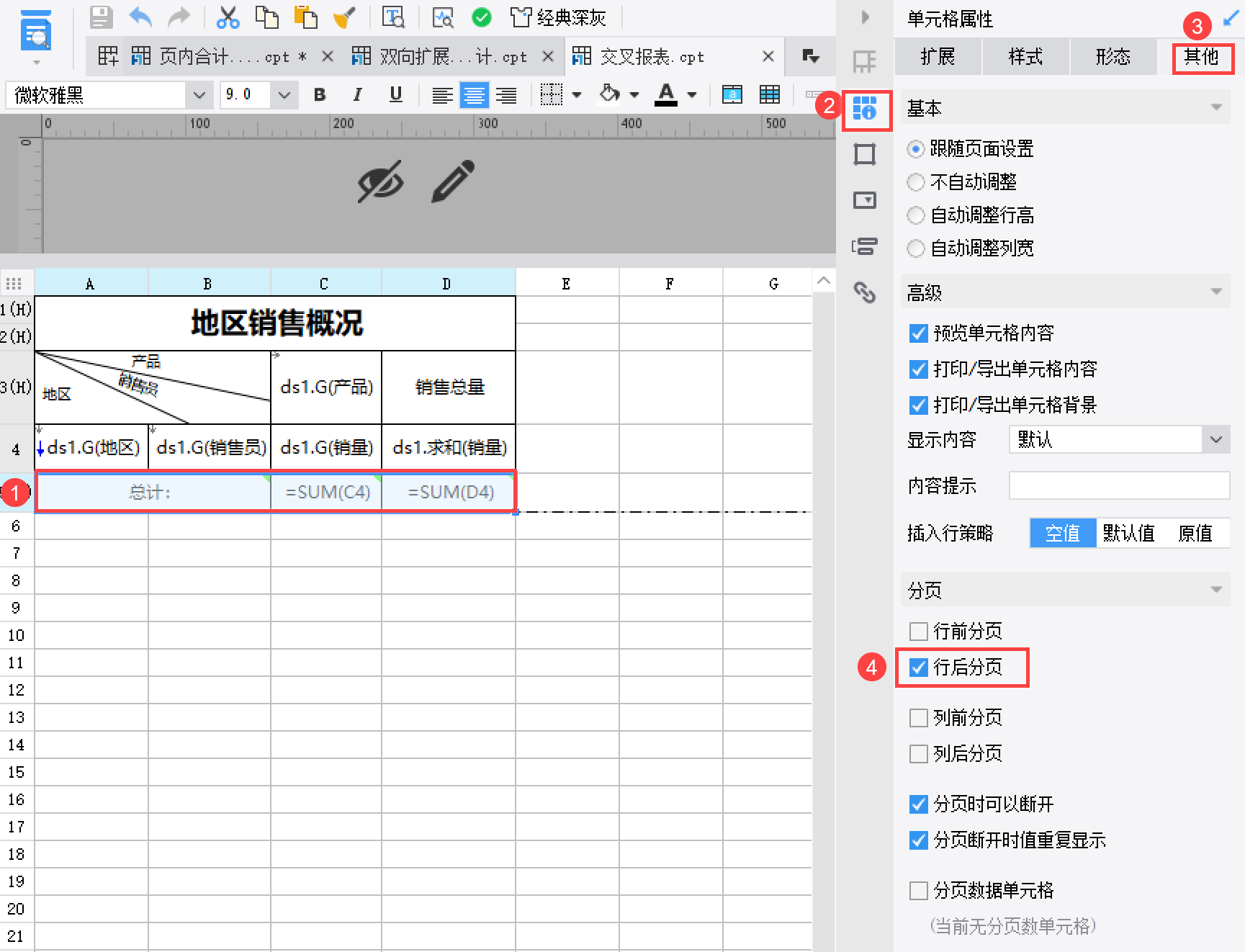Open the hyperlink panel icon

865,292
